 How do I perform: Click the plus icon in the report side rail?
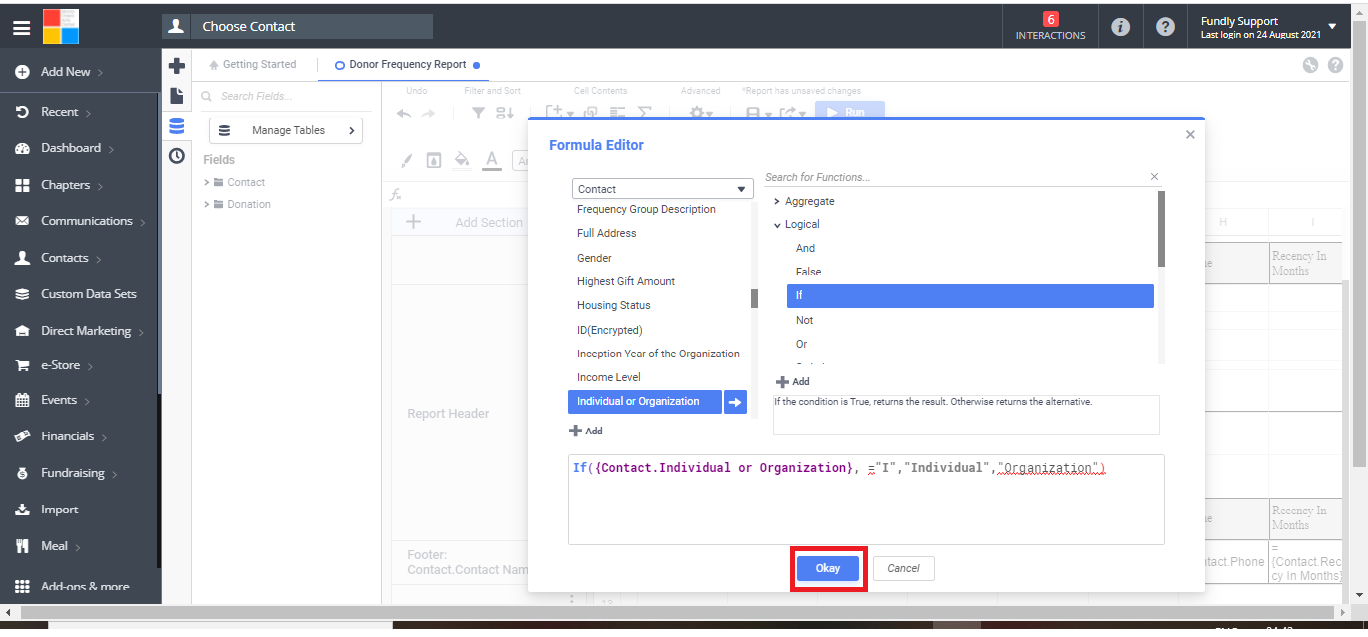[x=177, y=66]
